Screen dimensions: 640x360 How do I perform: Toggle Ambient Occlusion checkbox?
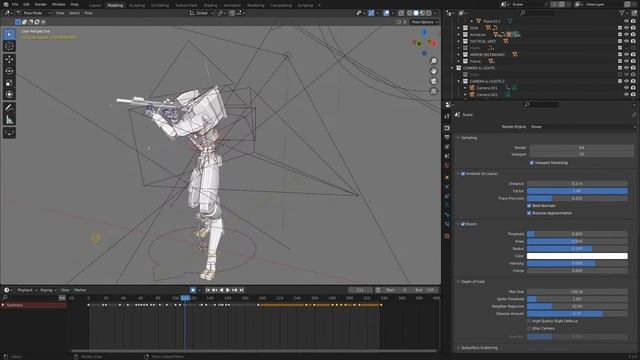coord(463,173)
